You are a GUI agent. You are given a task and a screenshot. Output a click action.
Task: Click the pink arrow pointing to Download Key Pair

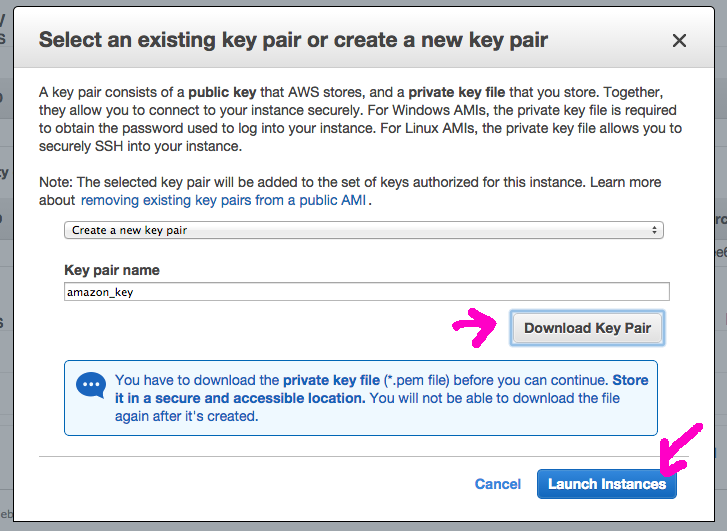(475, 327)
